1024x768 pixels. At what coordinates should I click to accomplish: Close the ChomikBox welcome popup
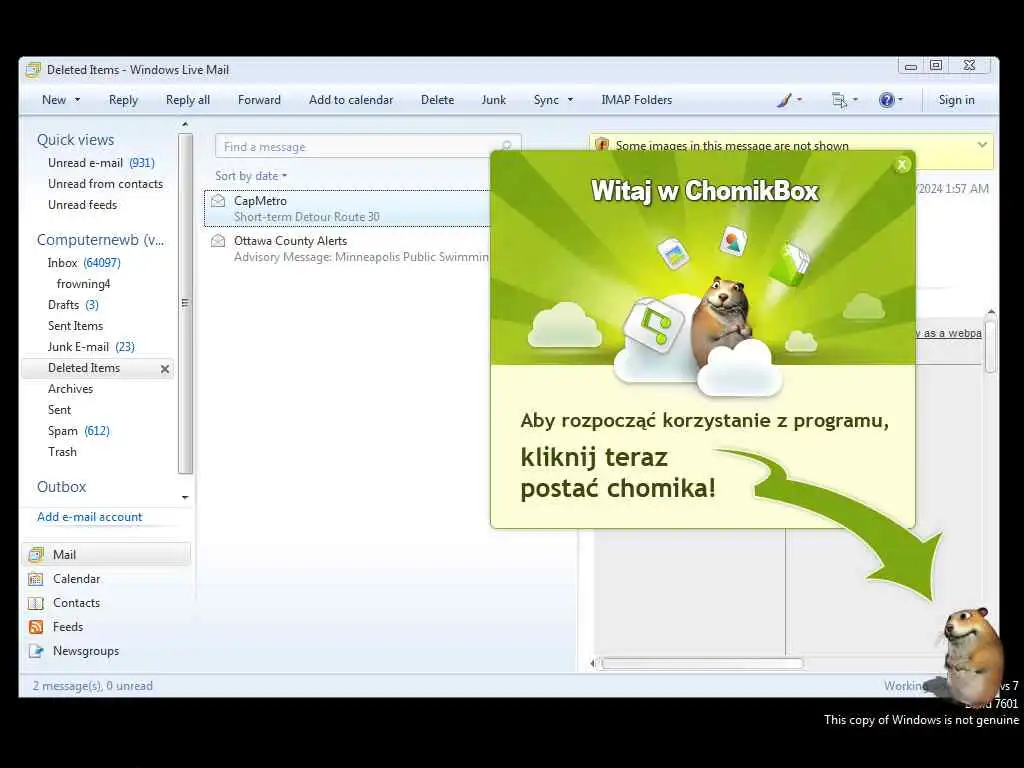click(x=902, y=165)
